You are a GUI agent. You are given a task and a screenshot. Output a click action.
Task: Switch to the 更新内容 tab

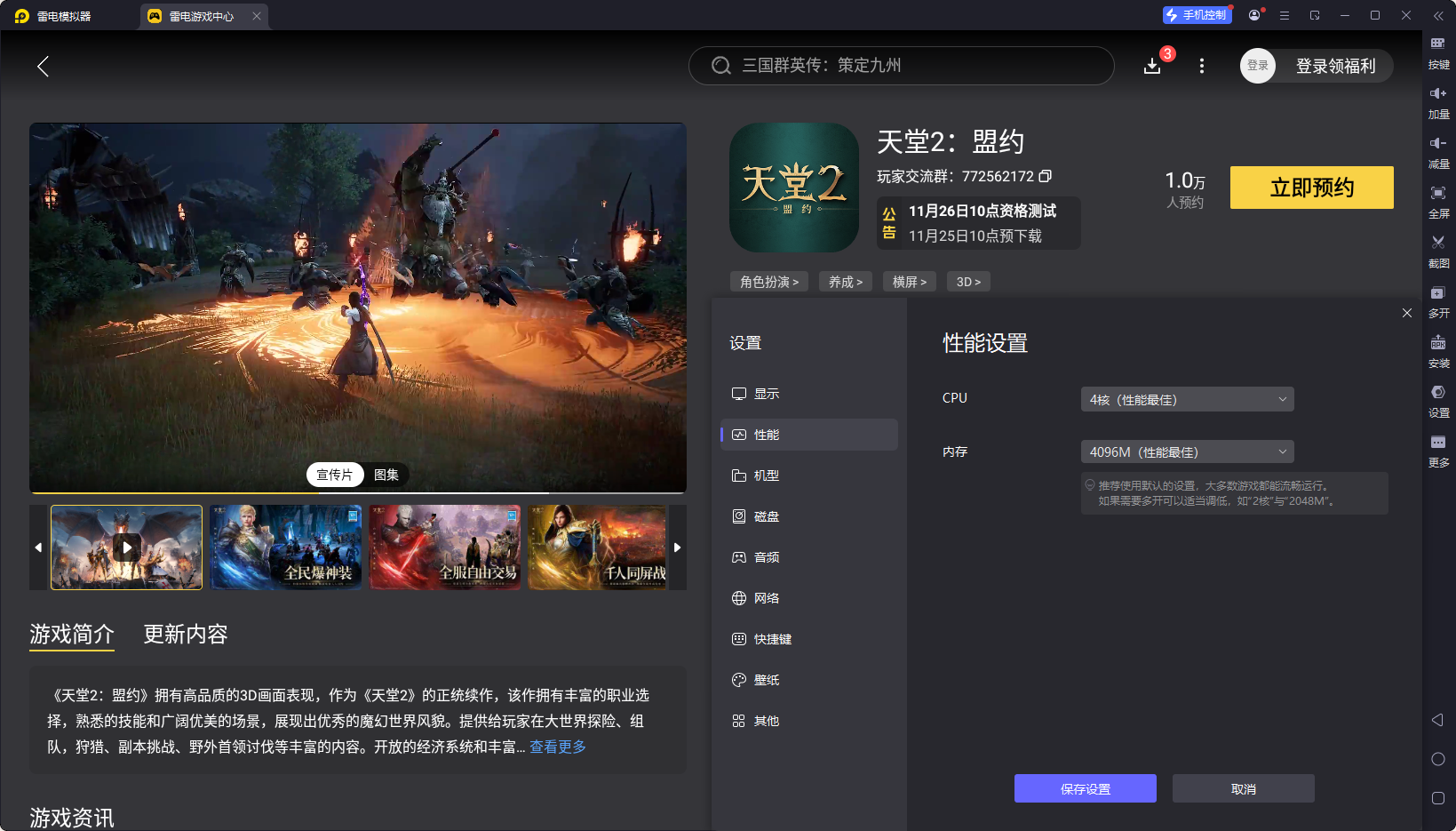(186, 634)
